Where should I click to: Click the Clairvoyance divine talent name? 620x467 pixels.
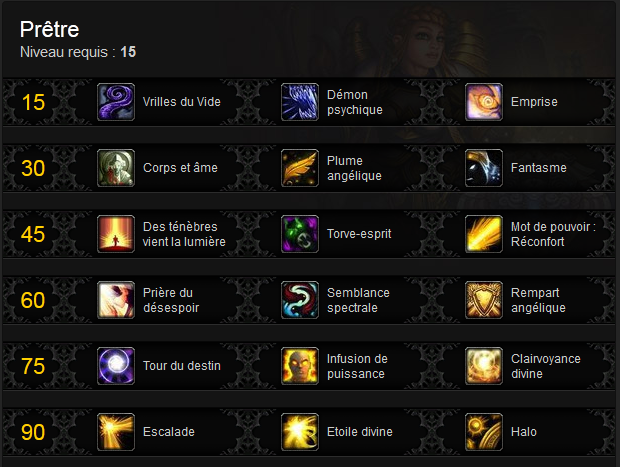click(x=546, y=366)
